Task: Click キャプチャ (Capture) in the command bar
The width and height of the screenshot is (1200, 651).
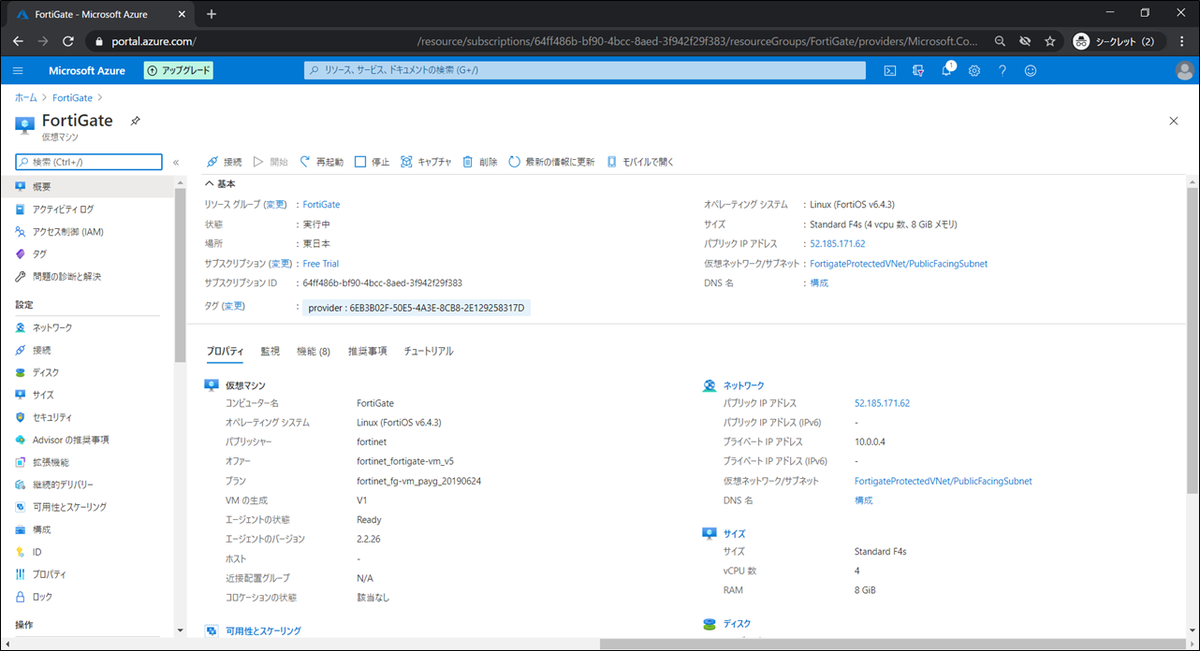Action: (426, 161)
